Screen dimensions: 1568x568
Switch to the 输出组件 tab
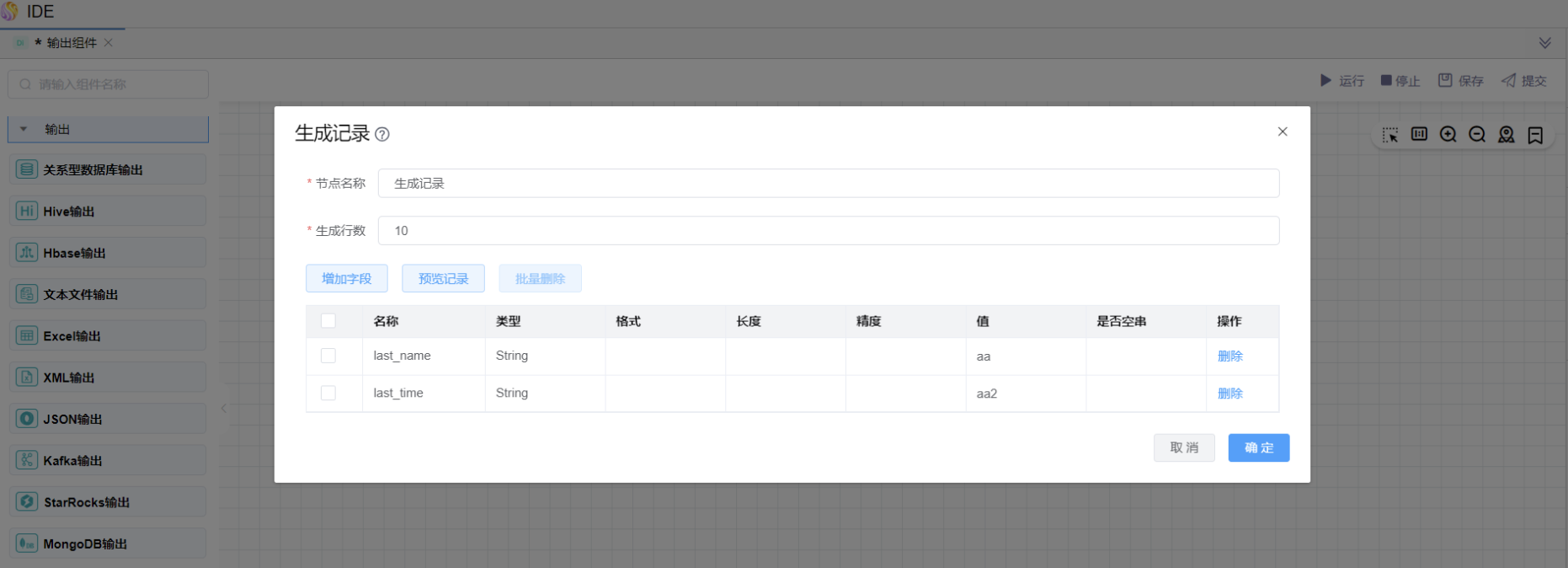tap(71, 43)
